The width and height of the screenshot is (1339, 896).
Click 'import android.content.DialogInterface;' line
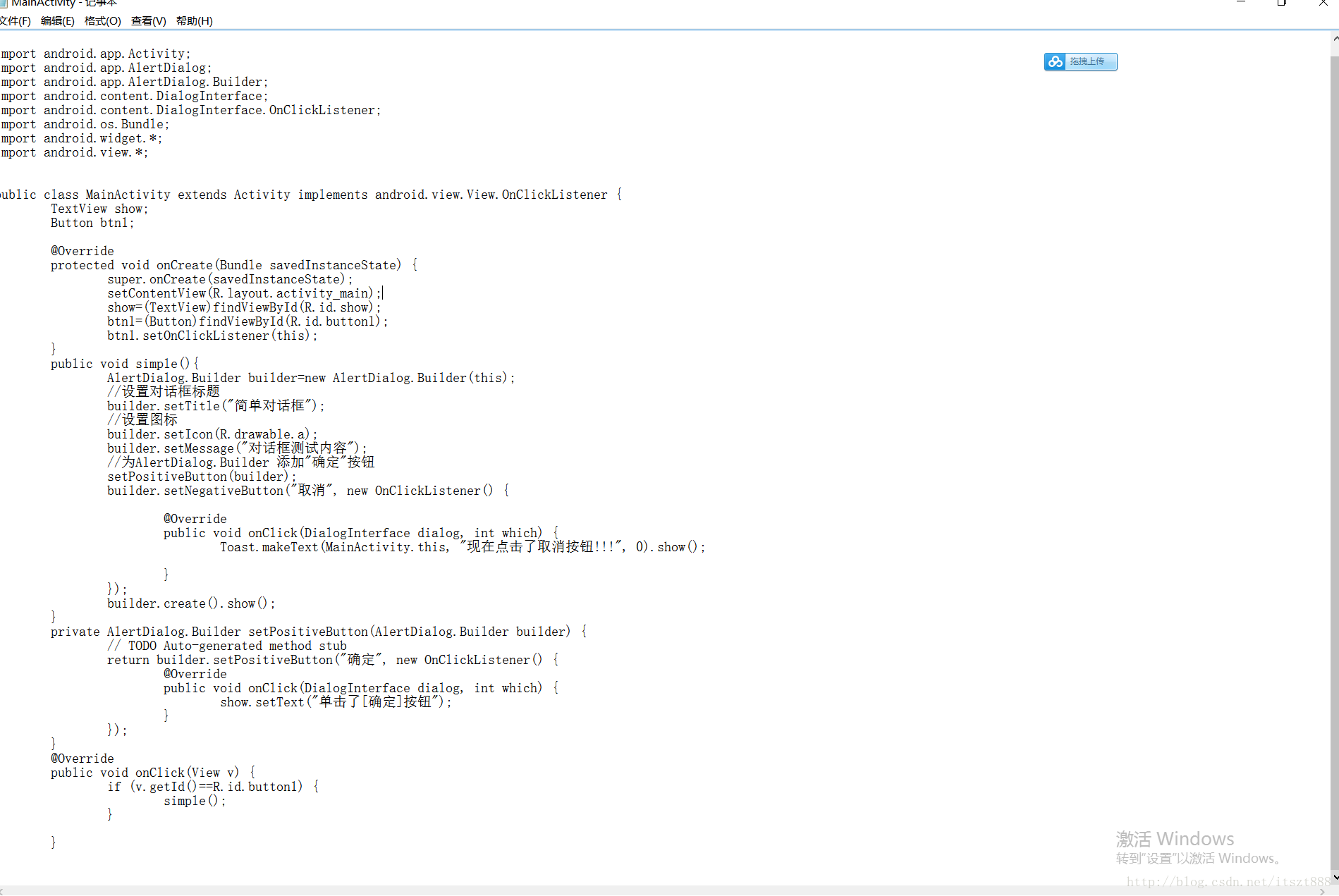[135, 96]
